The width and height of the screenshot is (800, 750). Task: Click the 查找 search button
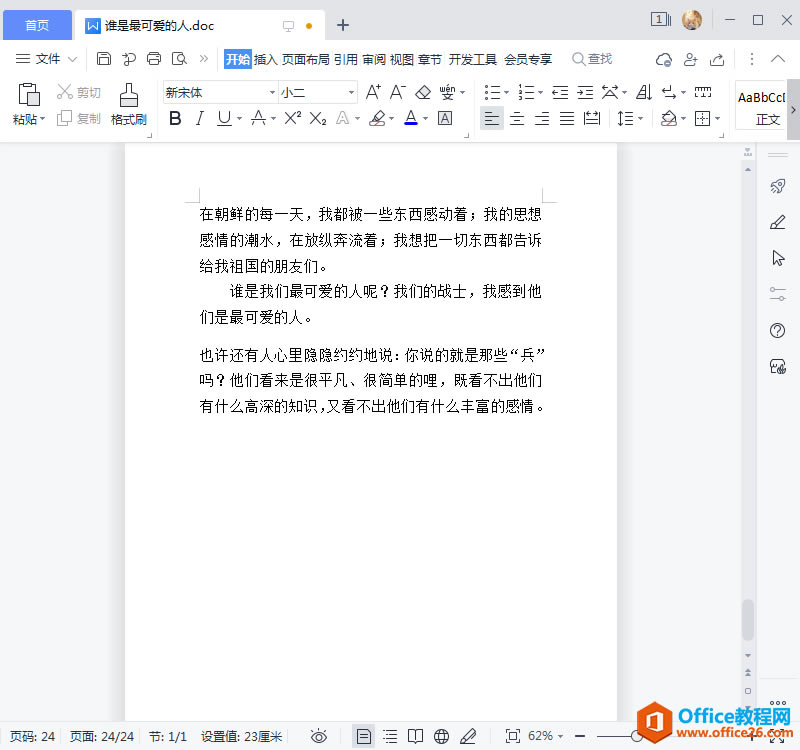592,59
